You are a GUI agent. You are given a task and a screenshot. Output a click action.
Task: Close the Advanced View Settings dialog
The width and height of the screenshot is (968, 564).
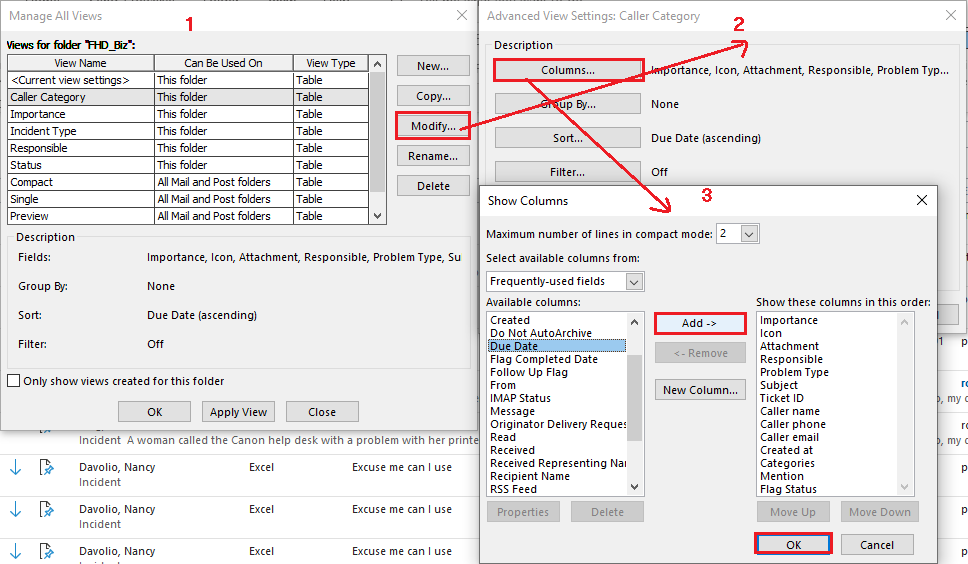coord(950,16)
